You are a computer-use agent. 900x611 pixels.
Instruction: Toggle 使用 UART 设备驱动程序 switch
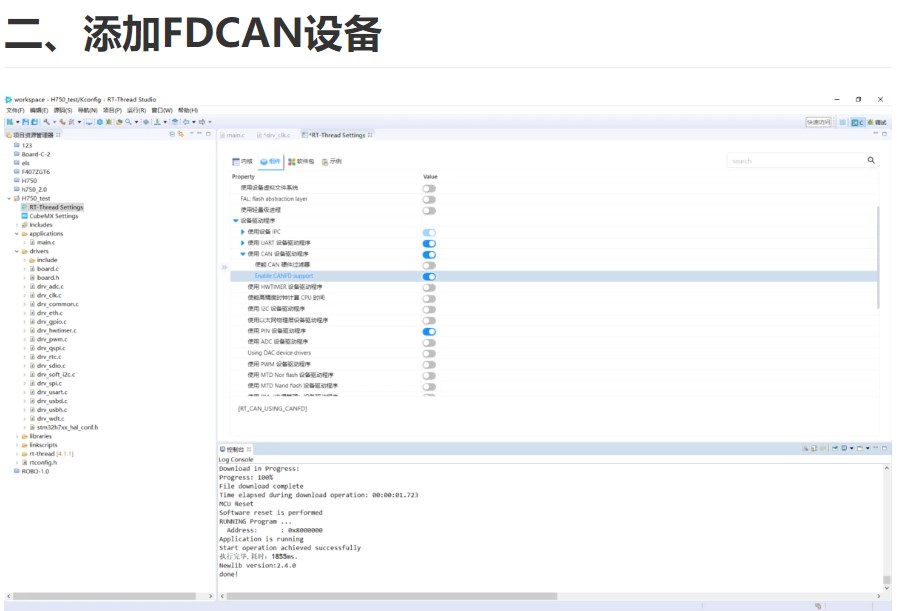[429, 243]
